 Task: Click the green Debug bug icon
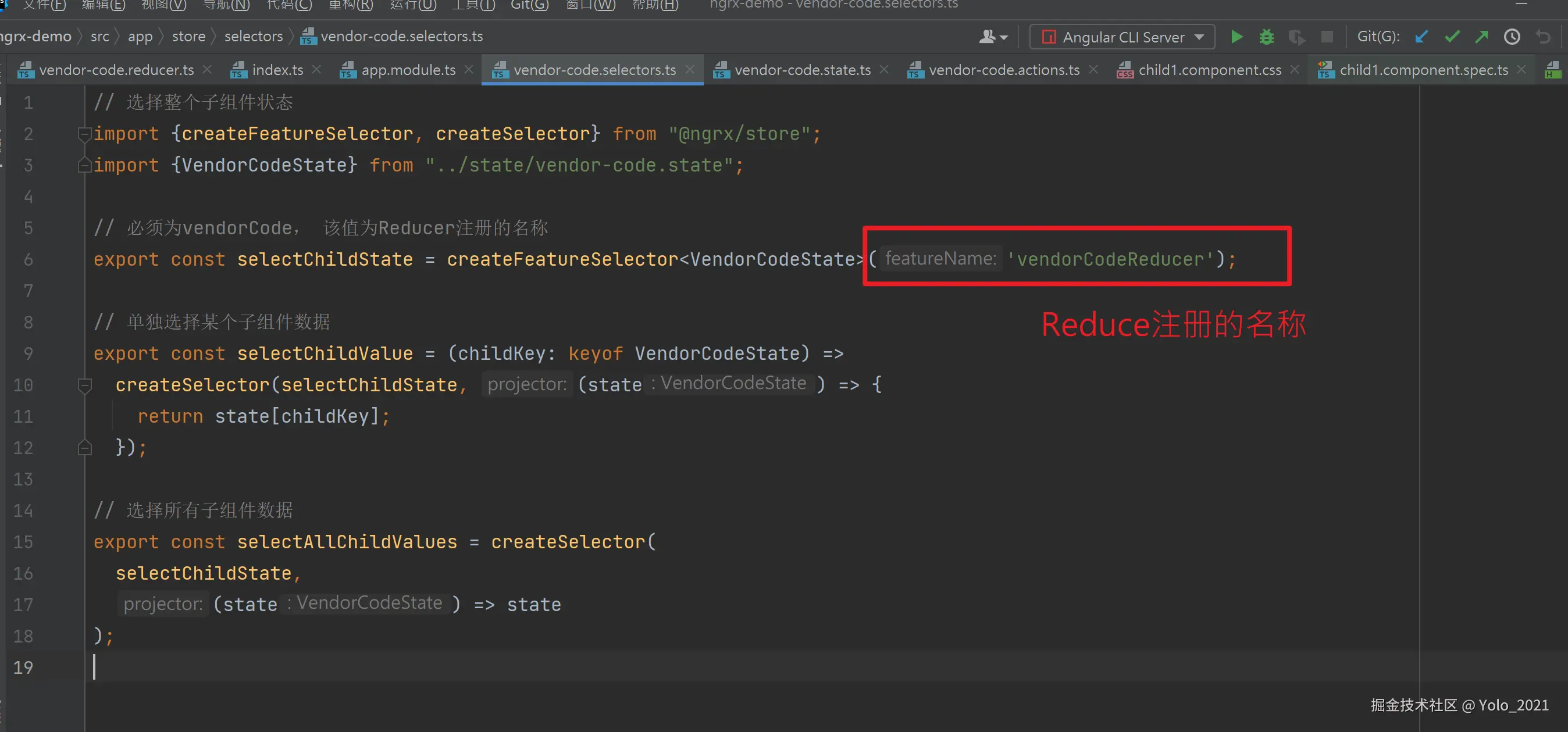click(1266, 37)
